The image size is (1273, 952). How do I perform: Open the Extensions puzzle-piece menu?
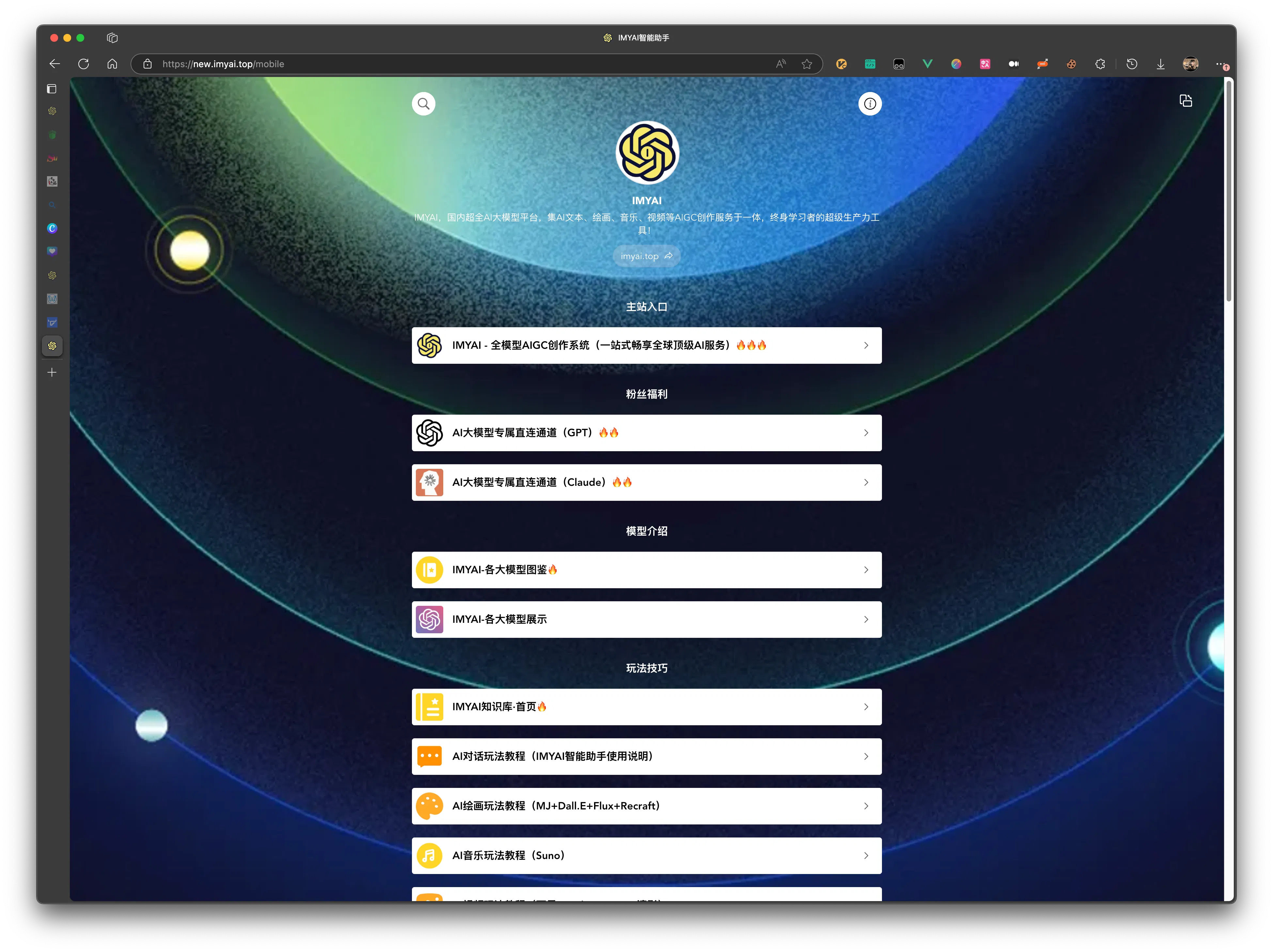(x=1100, y=64)
